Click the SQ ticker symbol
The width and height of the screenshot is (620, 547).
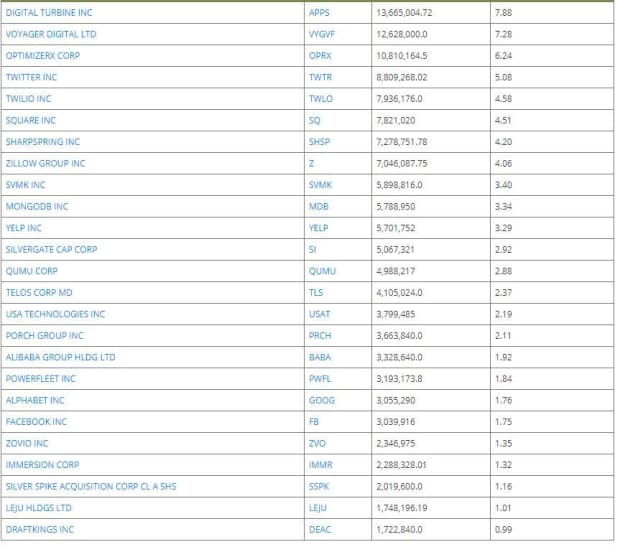click(314, 120)
